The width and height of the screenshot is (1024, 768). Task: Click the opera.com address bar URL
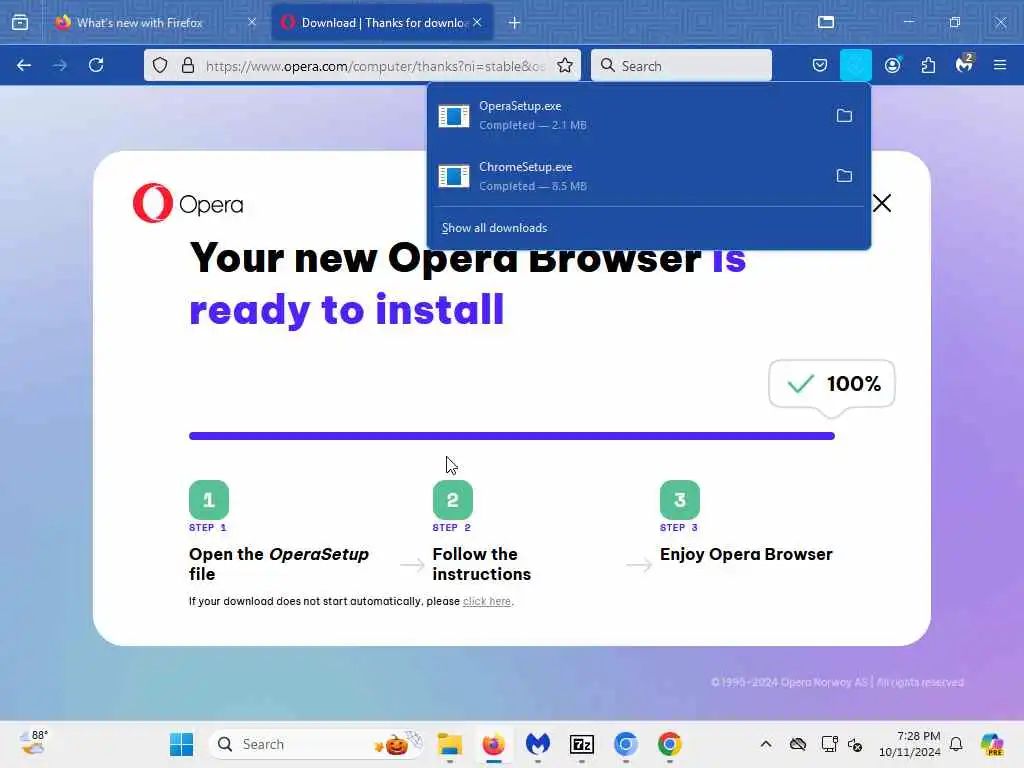[375, 66]
